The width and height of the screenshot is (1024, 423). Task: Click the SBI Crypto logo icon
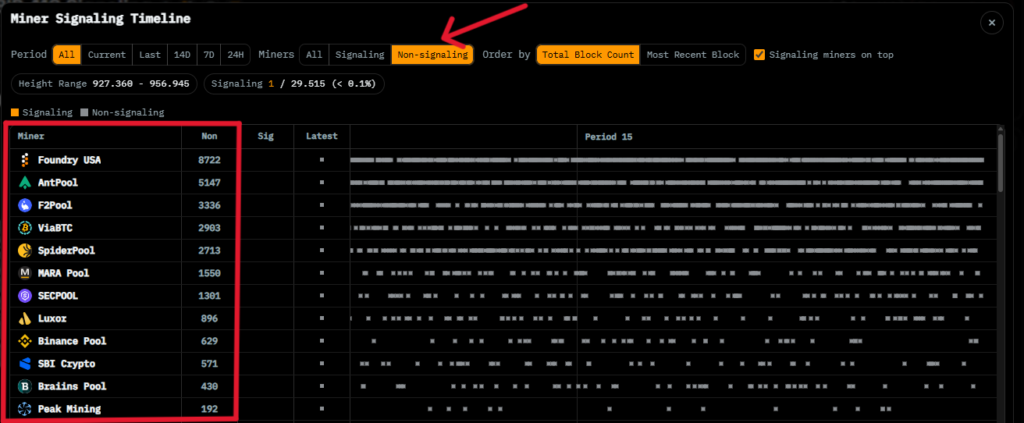click(x=25, y=364)
